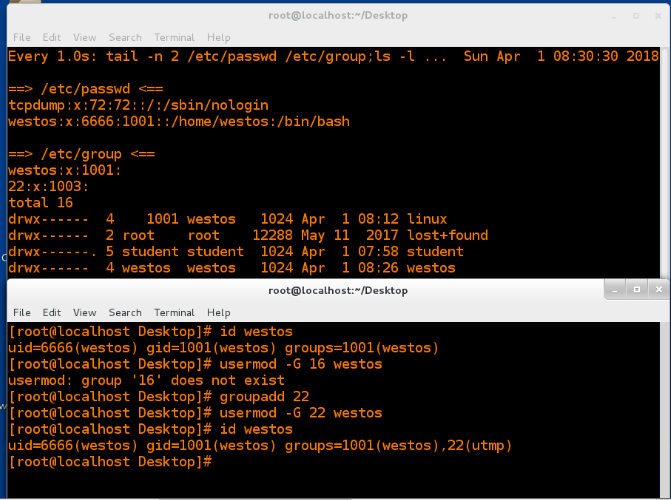This screenshot has width=671, height=500.
Task: Click the 'Every 1.0s: tail -n 2' watch header
Action: pyautogui.click(x=92, y=57)
